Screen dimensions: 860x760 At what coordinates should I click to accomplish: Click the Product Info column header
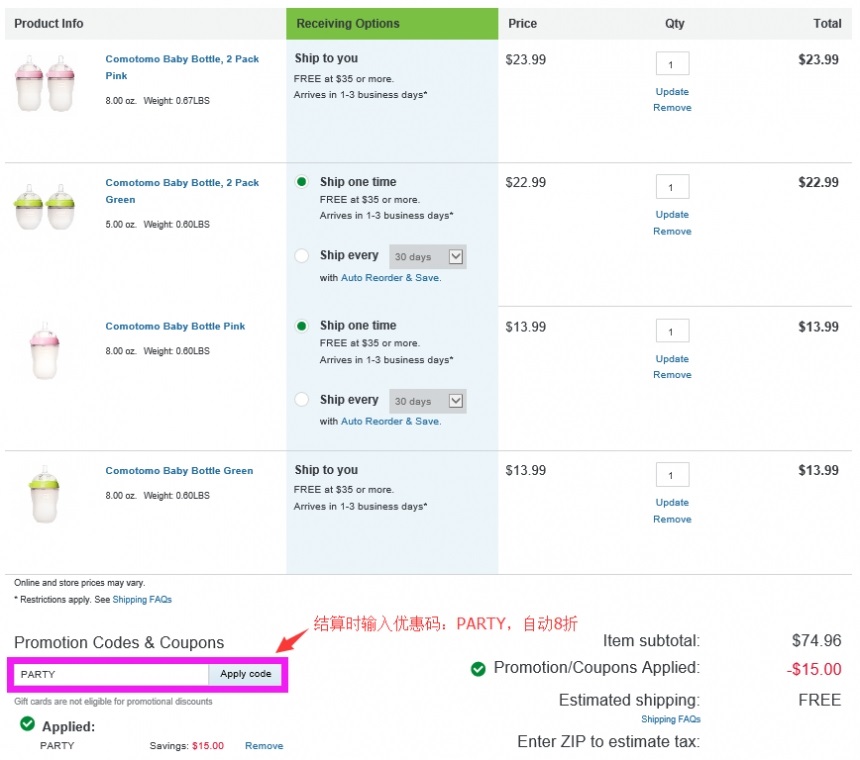click(49, 24)
